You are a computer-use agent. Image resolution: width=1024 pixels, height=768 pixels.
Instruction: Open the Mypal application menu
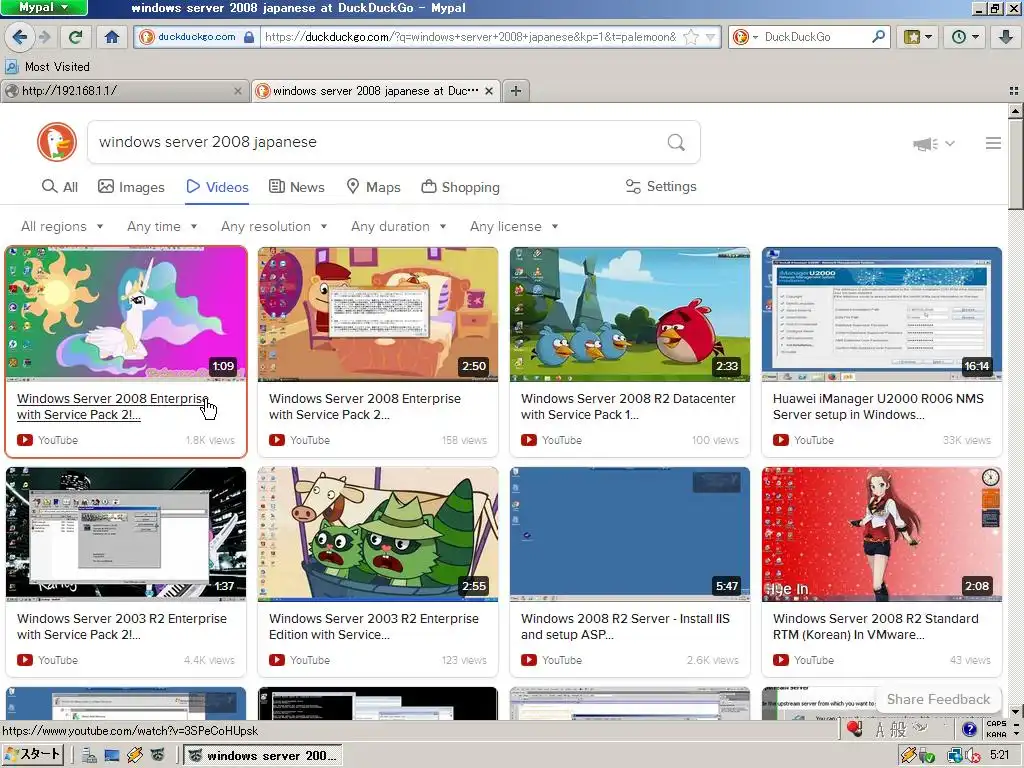(x=43, y=8)
